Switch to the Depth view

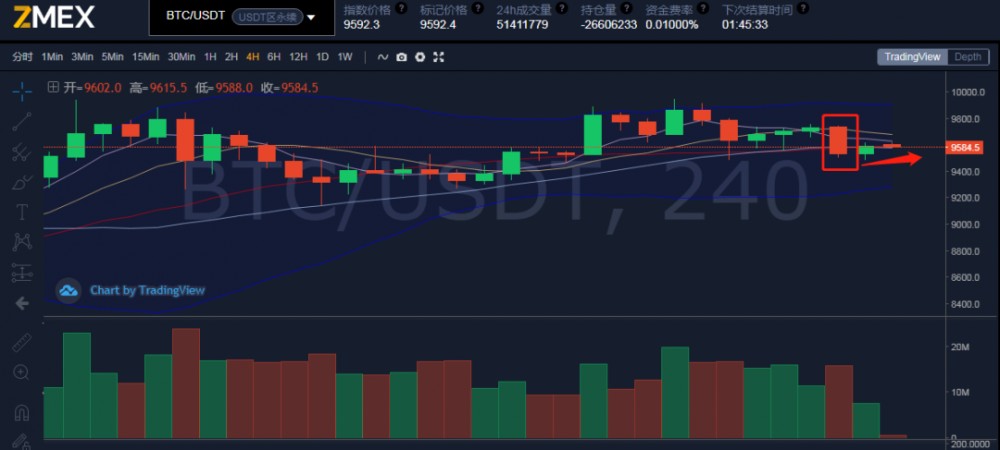pyautogui.click(x=967, y=57)
